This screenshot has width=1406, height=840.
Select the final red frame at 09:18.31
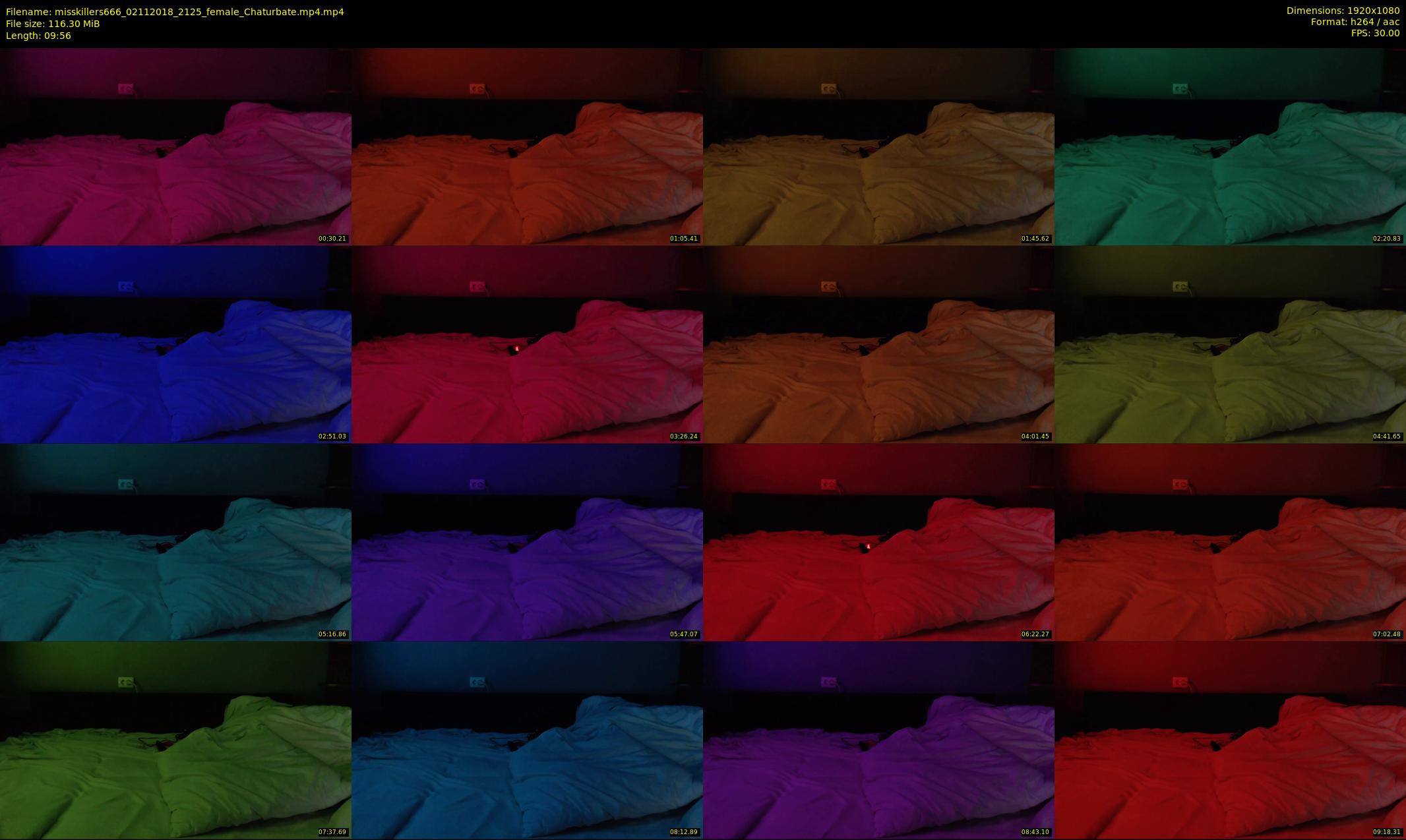coord(1230,740)
